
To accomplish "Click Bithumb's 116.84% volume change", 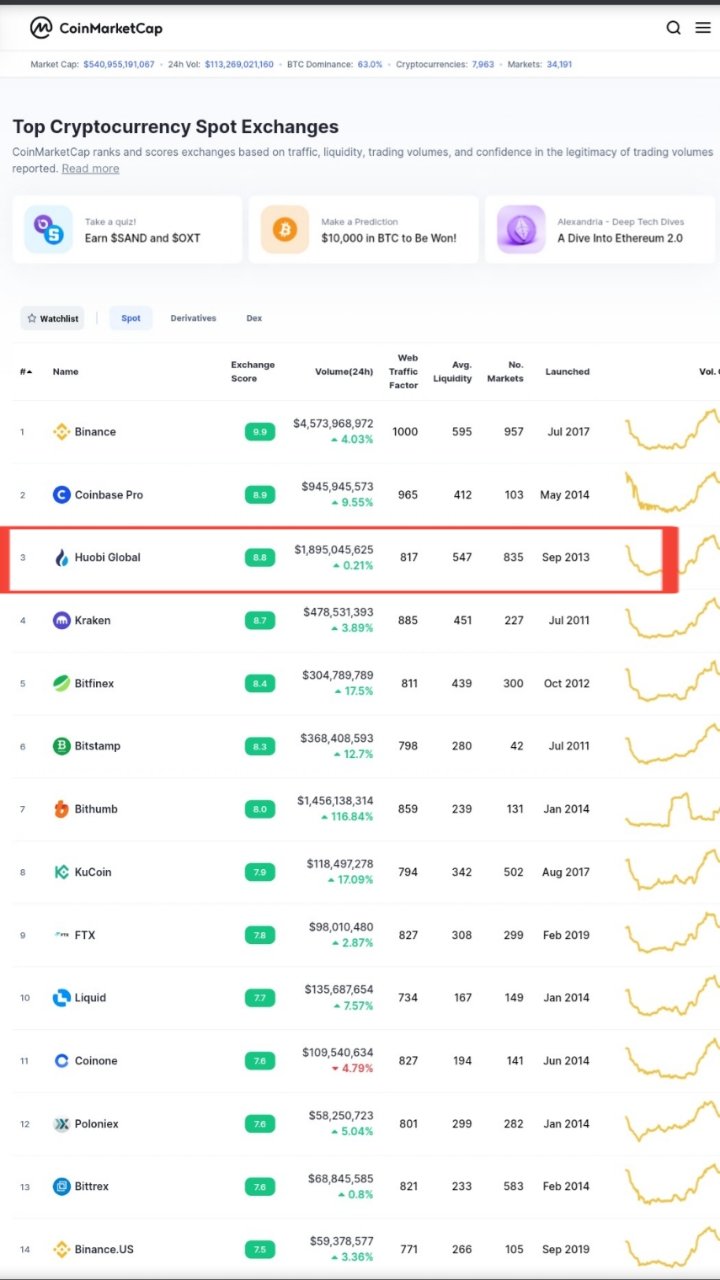I will pos(347,817).
